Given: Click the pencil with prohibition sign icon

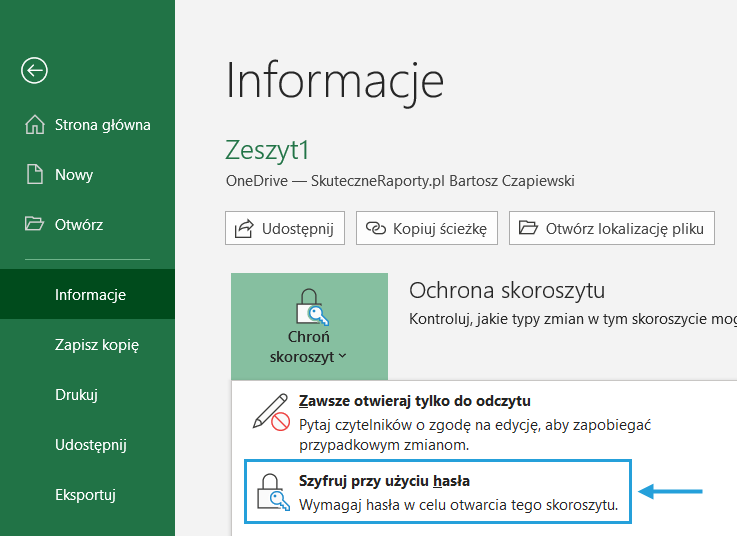Looking at the screenshot, I should click(270, 411).
